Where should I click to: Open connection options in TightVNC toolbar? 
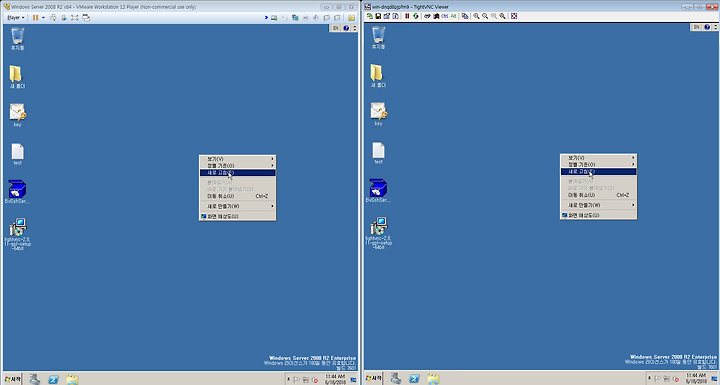click(387, 16)
